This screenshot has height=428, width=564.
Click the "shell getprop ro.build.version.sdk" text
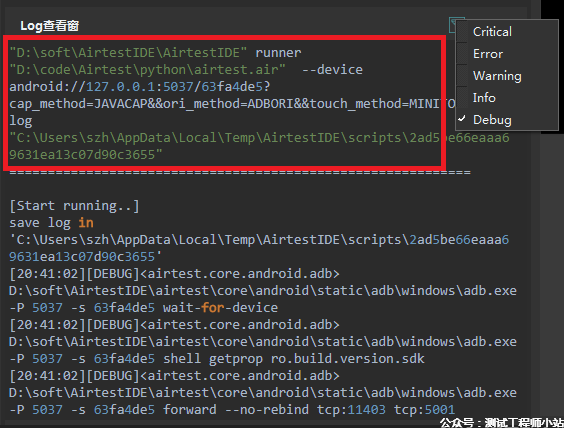(294, 359)
